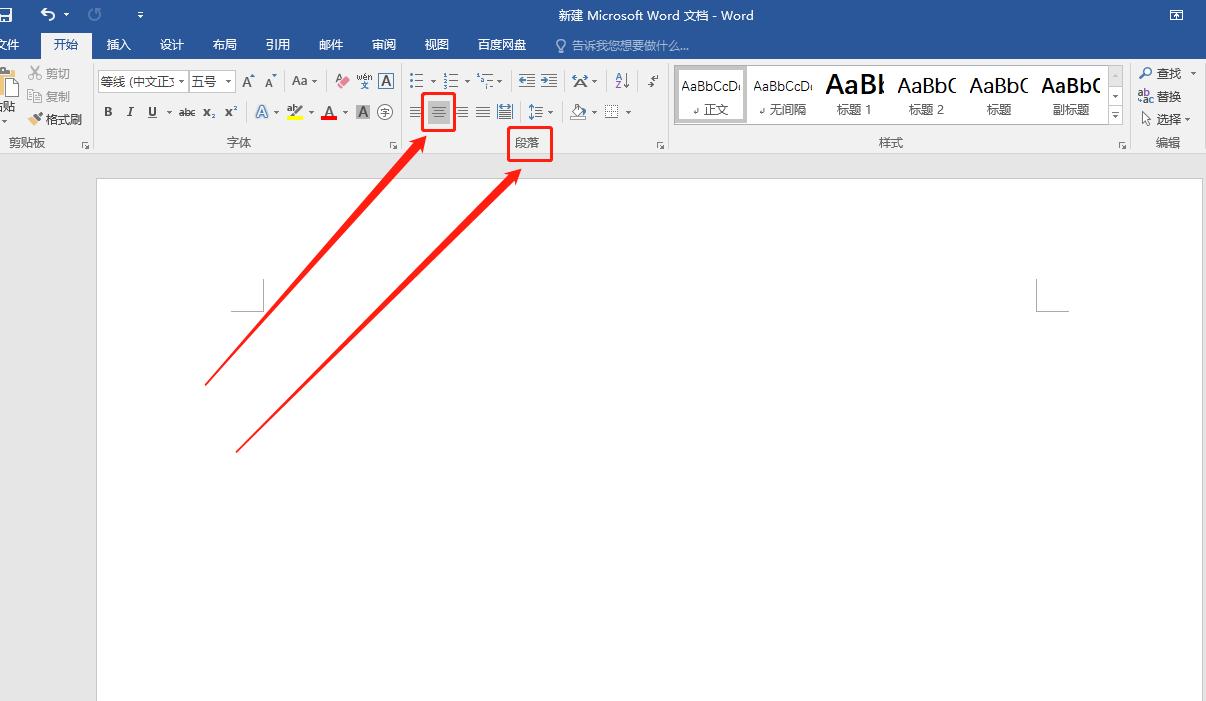Image resolution: width=1206 pixels, height=701 pixels.
Task: Switch to the 插入 tab
Action: click(119, 45)
